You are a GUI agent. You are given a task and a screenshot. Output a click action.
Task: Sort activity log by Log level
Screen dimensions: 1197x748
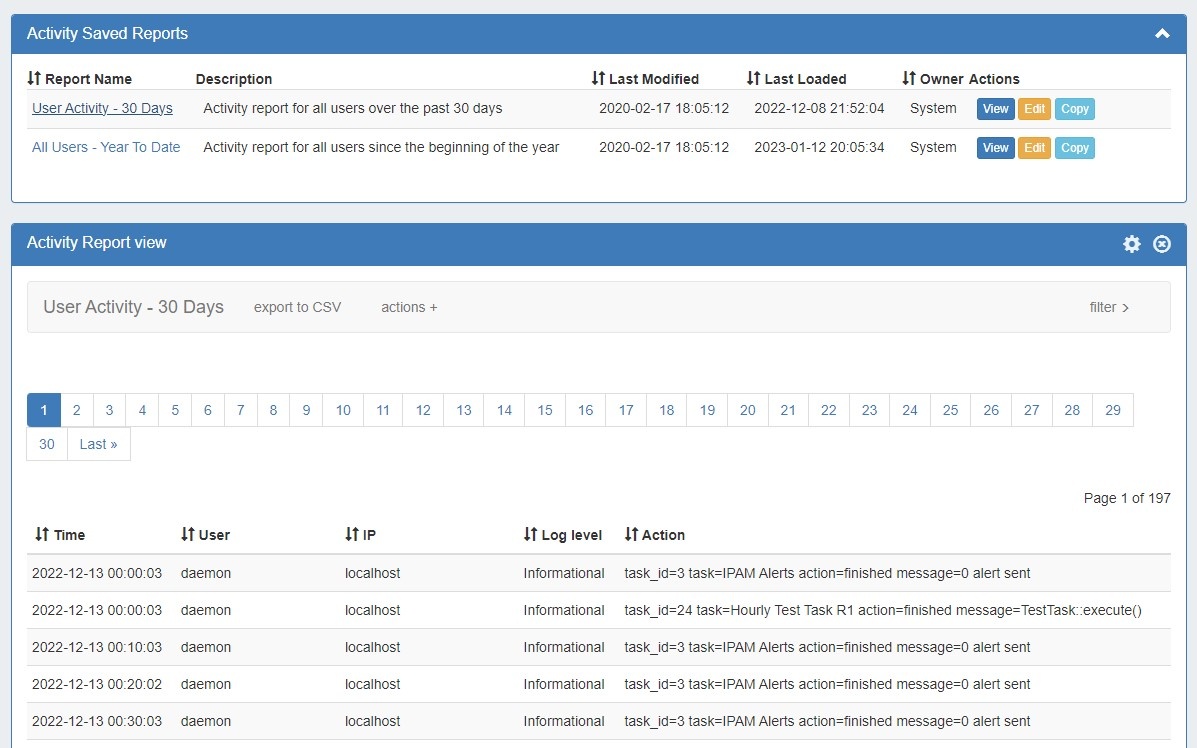click(563, 535)
